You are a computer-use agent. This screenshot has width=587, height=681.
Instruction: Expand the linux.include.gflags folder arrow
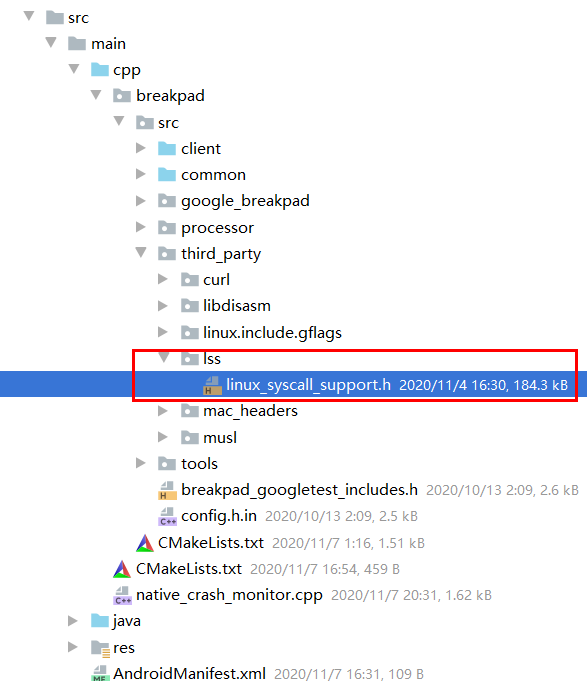(163, 332)
